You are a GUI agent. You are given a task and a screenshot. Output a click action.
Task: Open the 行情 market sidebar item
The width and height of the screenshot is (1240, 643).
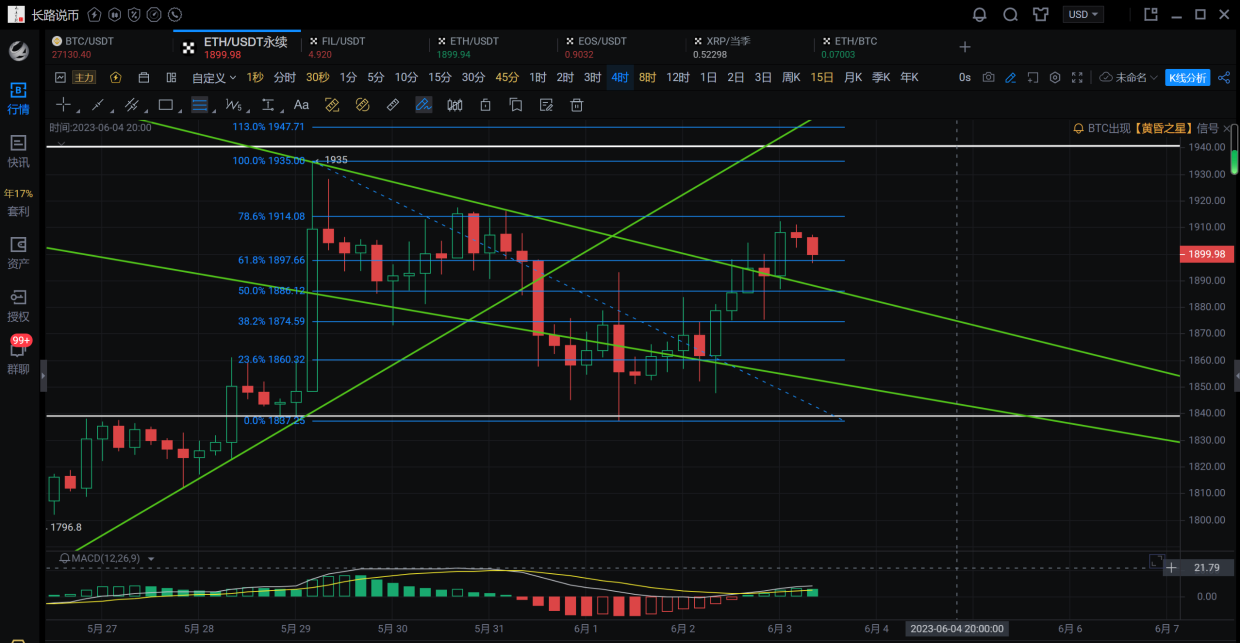18,98
